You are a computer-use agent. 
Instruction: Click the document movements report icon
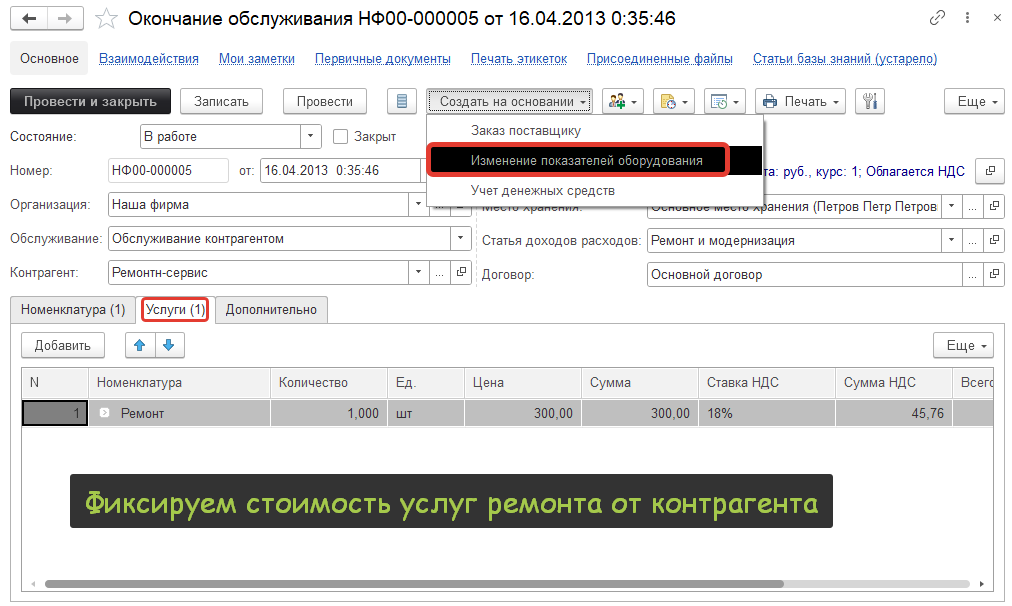pos(402,101)
